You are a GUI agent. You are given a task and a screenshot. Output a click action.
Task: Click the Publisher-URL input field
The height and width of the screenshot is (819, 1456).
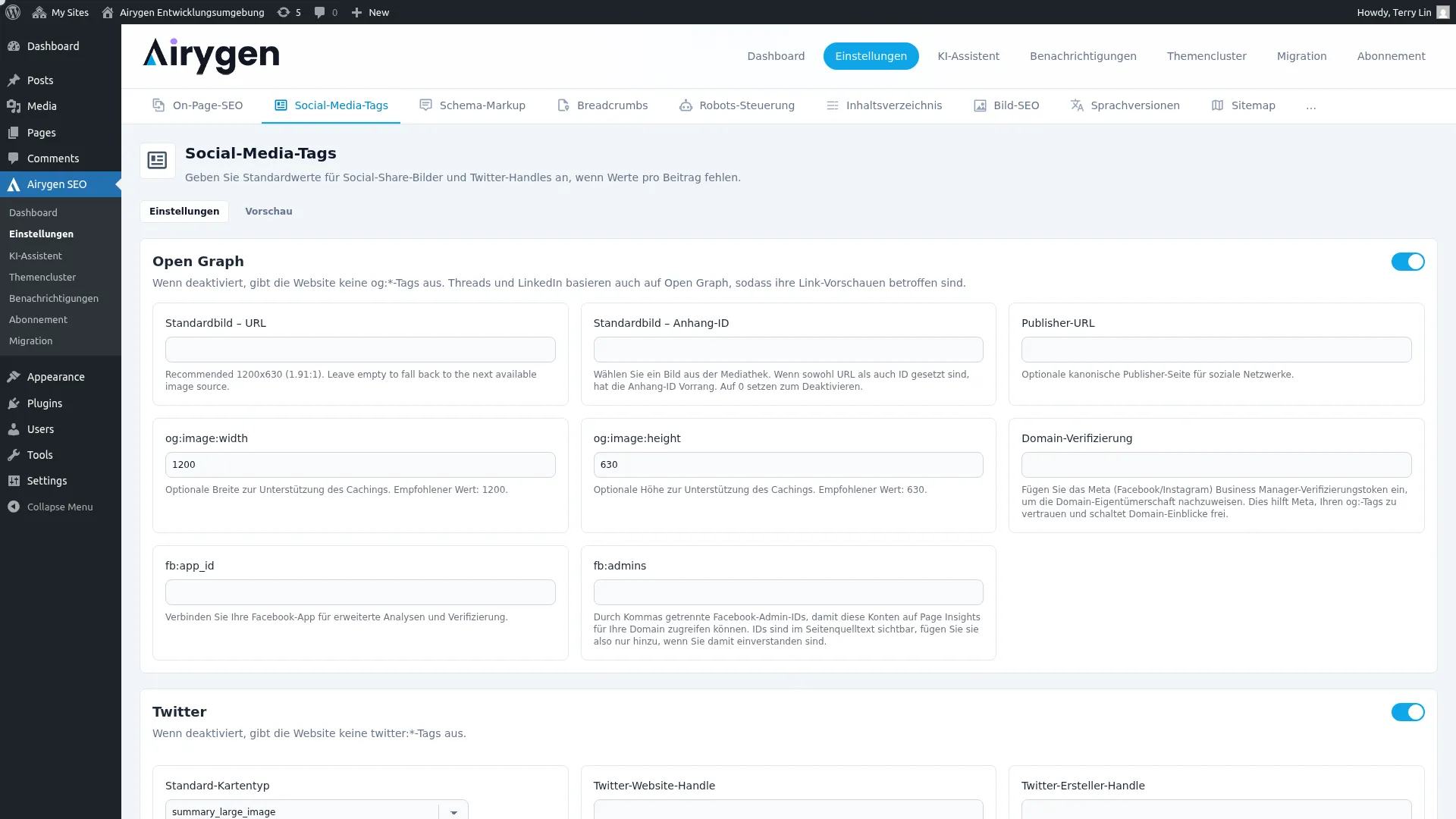coord(1216,350)
